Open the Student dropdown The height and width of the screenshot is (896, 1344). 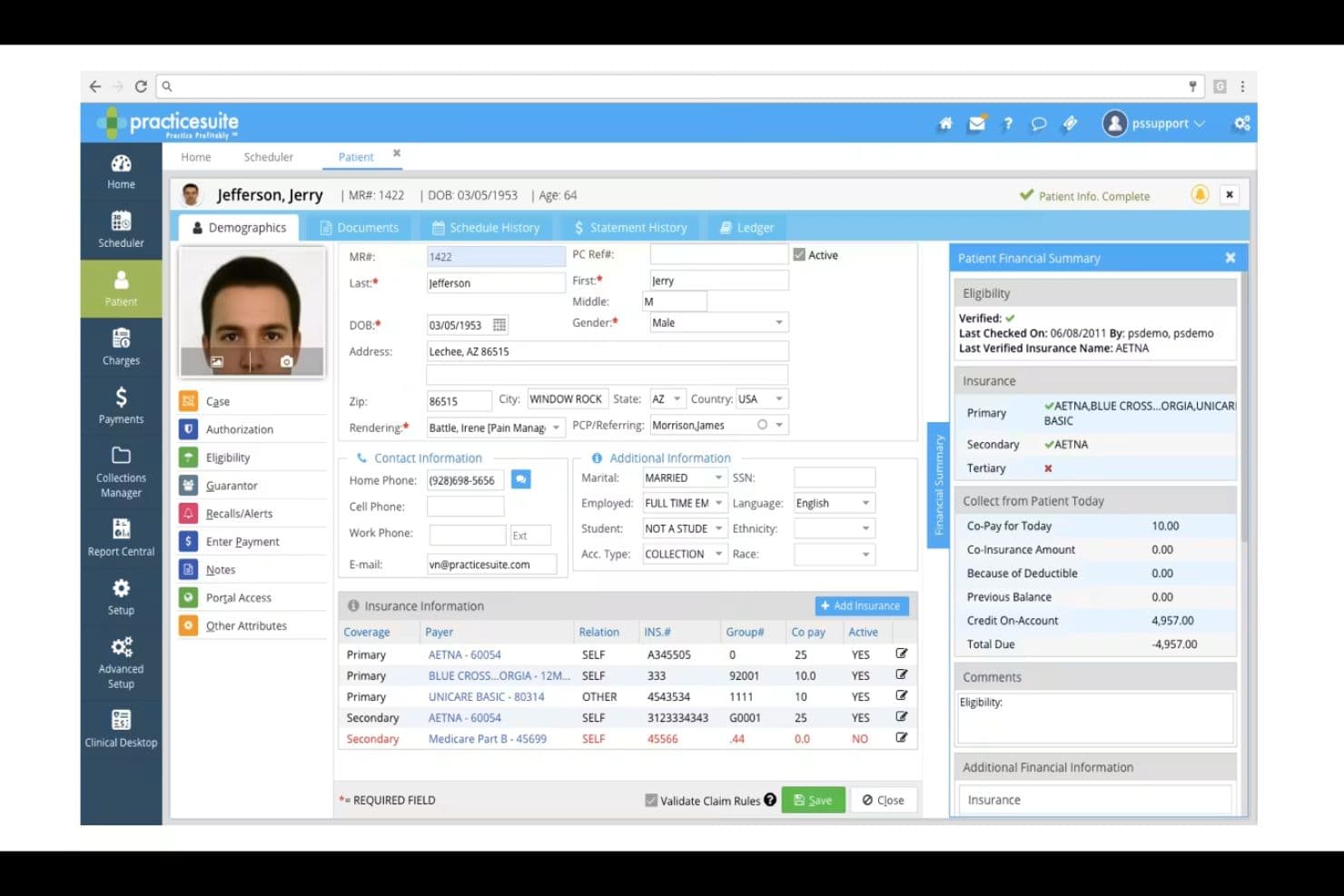(x=685, y=528)
